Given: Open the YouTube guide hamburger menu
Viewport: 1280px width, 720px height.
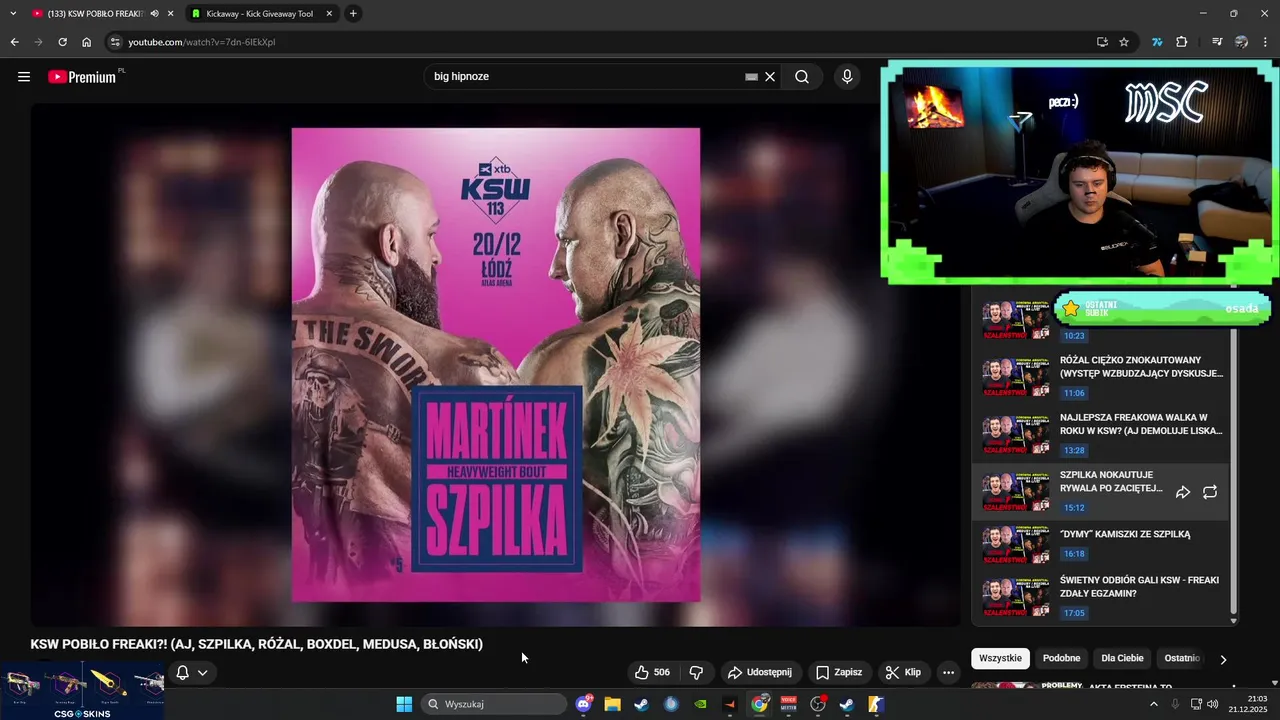Looking at the screenshot, I should [24, 76].
